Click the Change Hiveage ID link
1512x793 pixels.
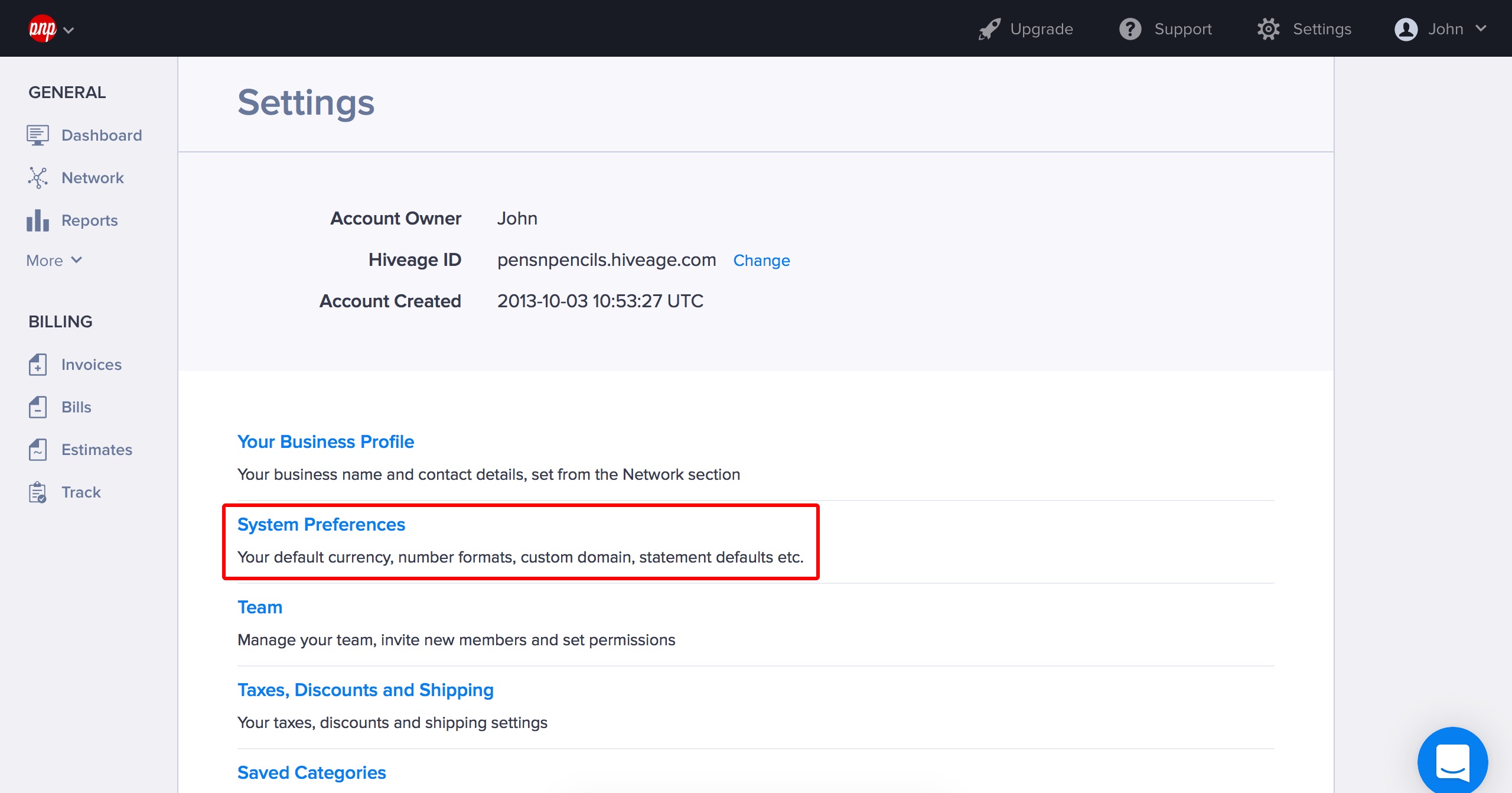761,261
